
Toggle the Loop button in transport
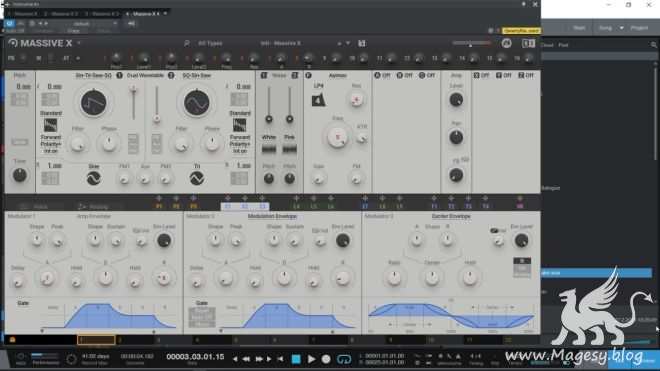344,359
